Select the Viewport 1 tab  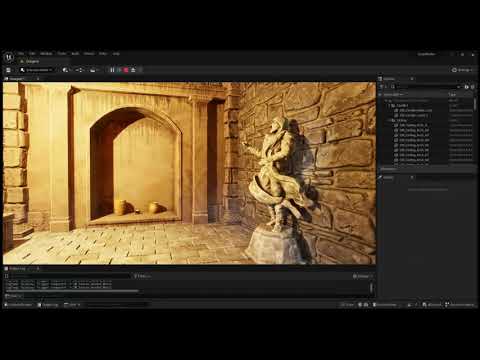click(16, 79)
